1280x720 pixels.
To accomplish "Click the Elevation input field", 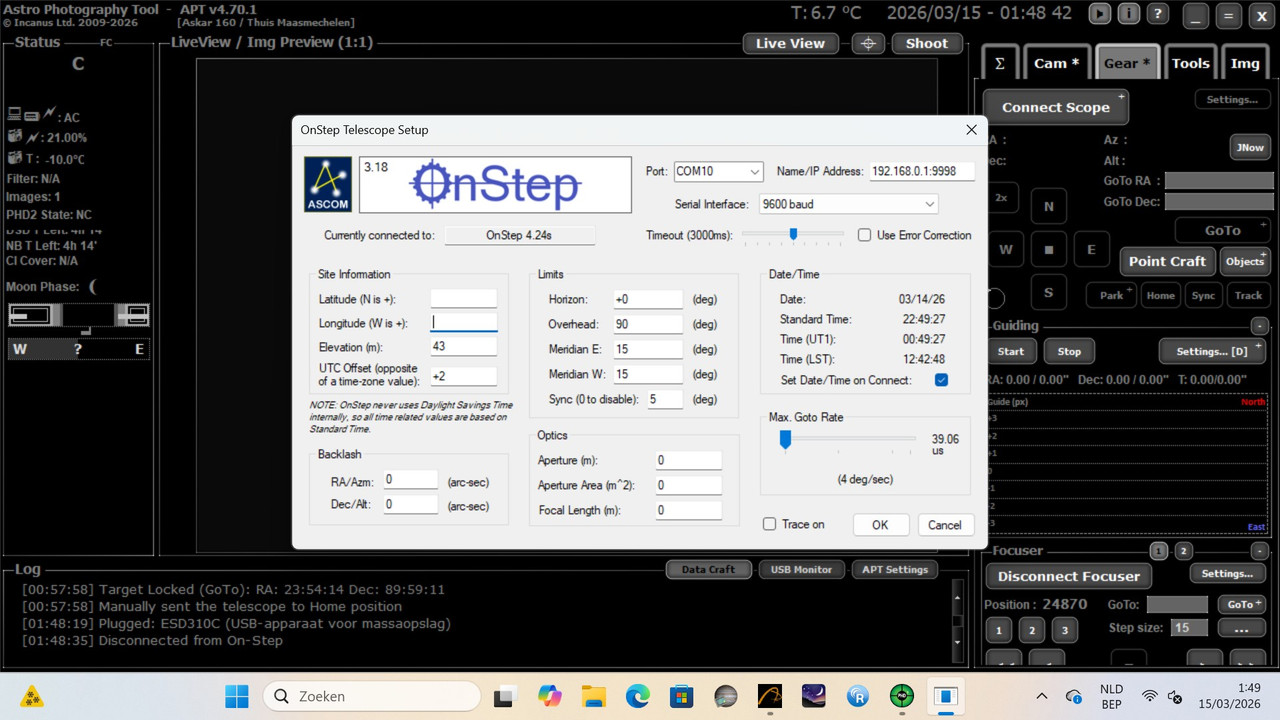I will point(464,346).
